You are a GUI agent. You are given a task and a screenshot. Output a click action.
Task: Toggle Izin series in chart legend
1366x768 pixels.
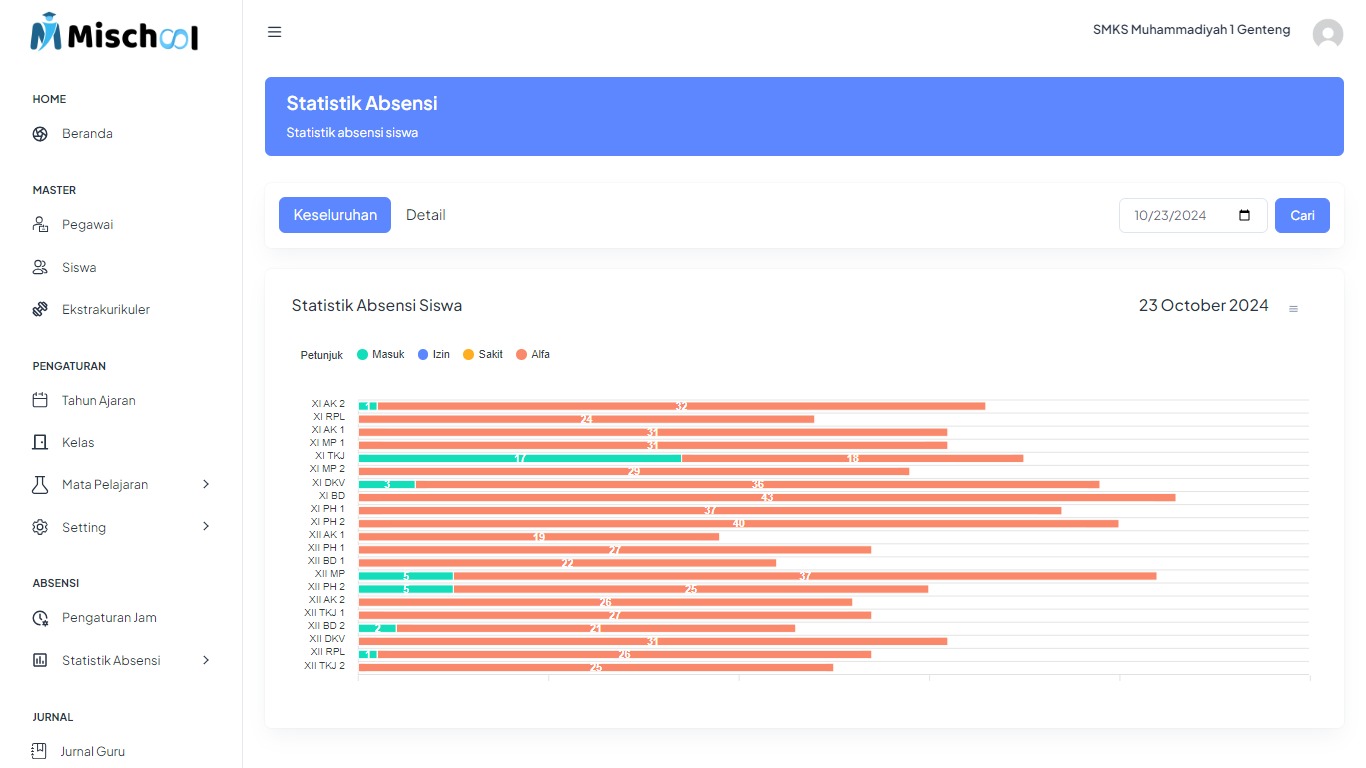(434, 355)
